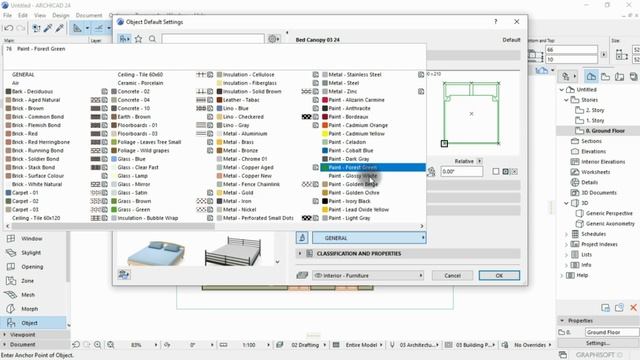Click the folder view icon in library browser
This screenshot has height=360, width=640.
(x=124, y=39)
